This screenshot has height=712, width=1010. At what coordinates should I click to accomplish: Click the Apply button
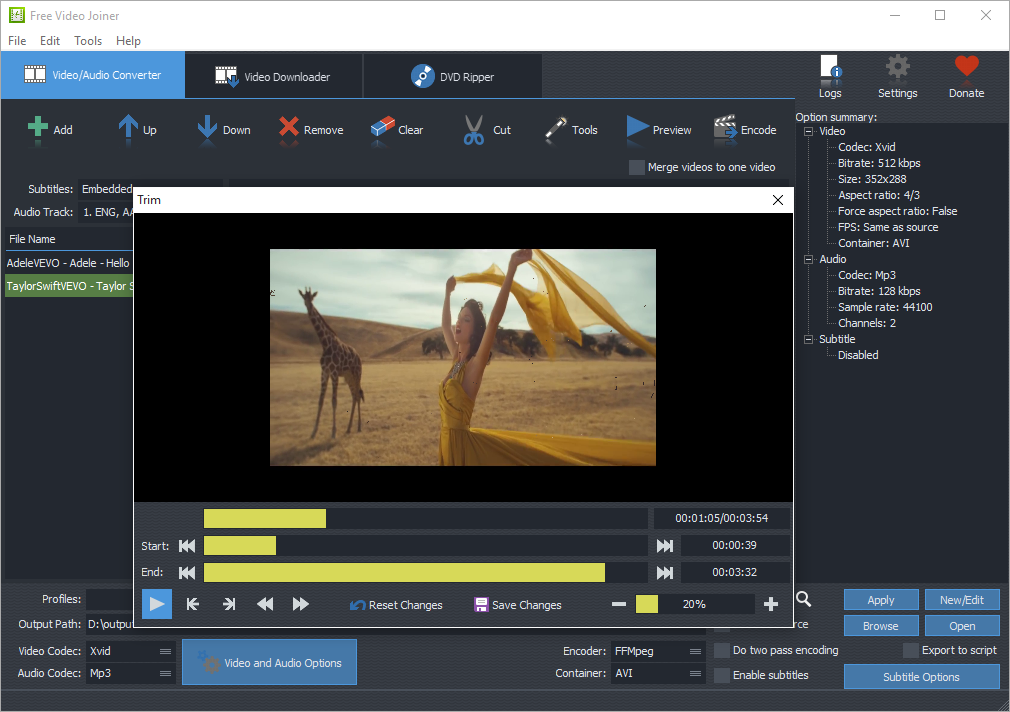pyautogui.click(x=881, y=600)
